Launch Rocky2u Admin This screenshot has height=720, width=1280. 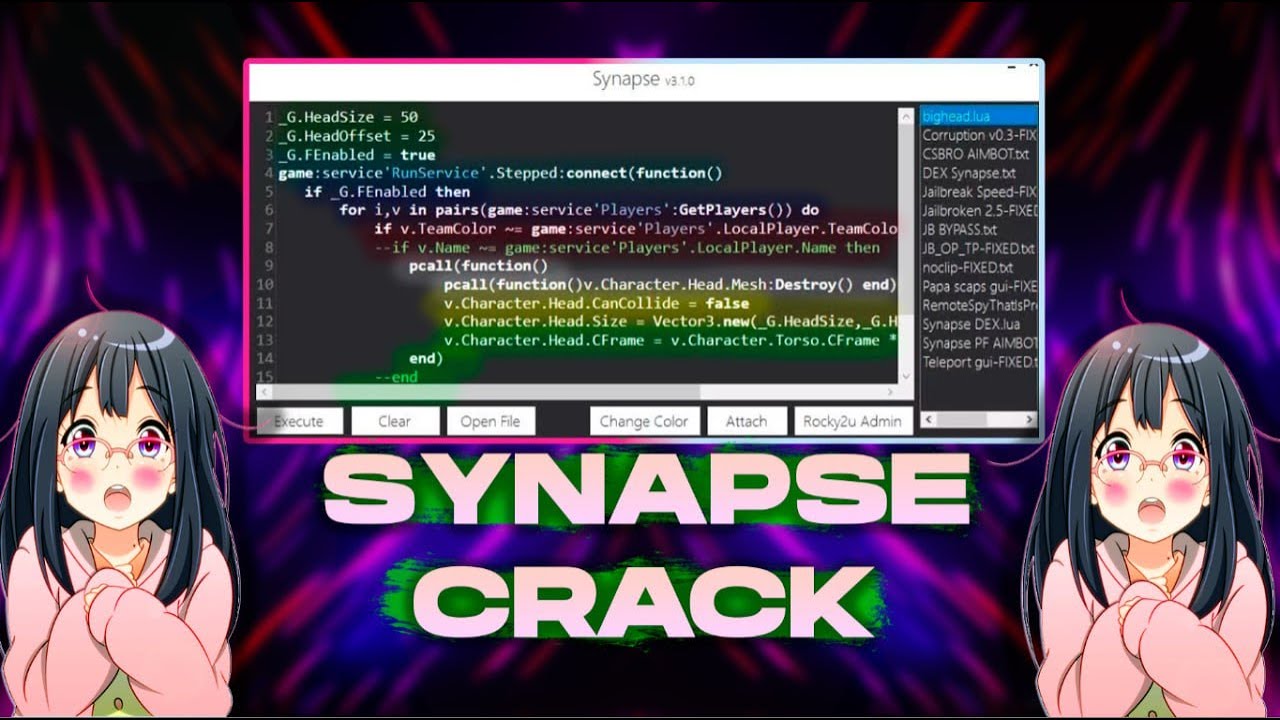point(853,421)
